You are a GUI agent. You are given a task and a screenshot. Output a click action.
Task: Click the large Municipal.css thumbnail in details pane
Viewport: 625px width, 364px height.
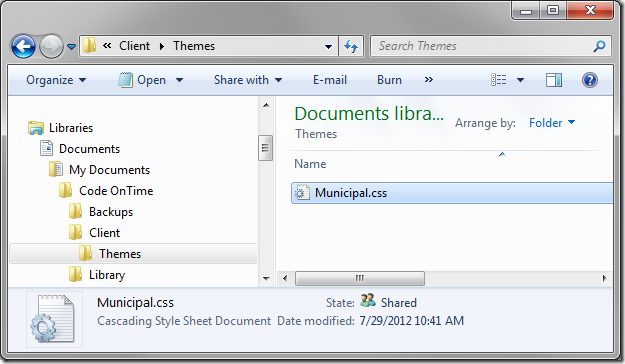pyautogui.click(x=54, y=319)
